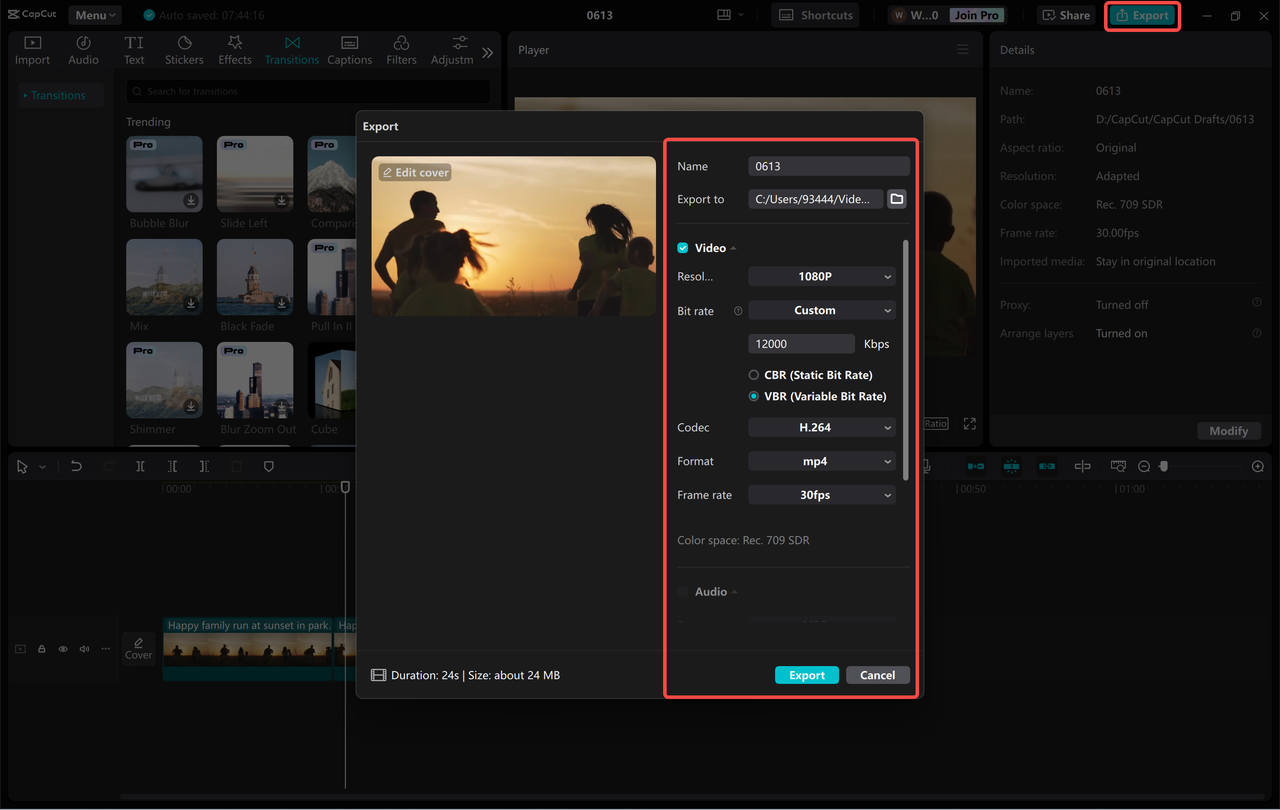Screen dimensions: 1280x810
Task: Click the Search for transitions field
Action: (308, 91)
